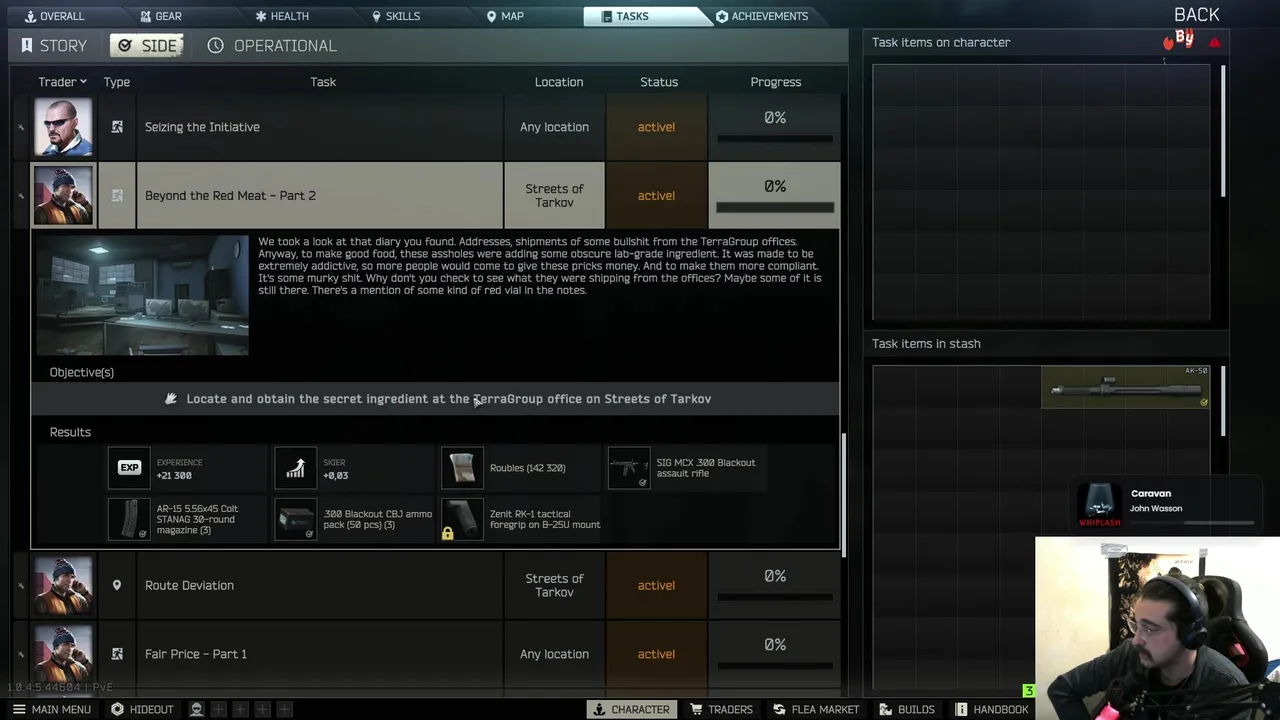Switch to Story tasks filter
Viewport: 1280px width, 720px height.
pos(54,46)
